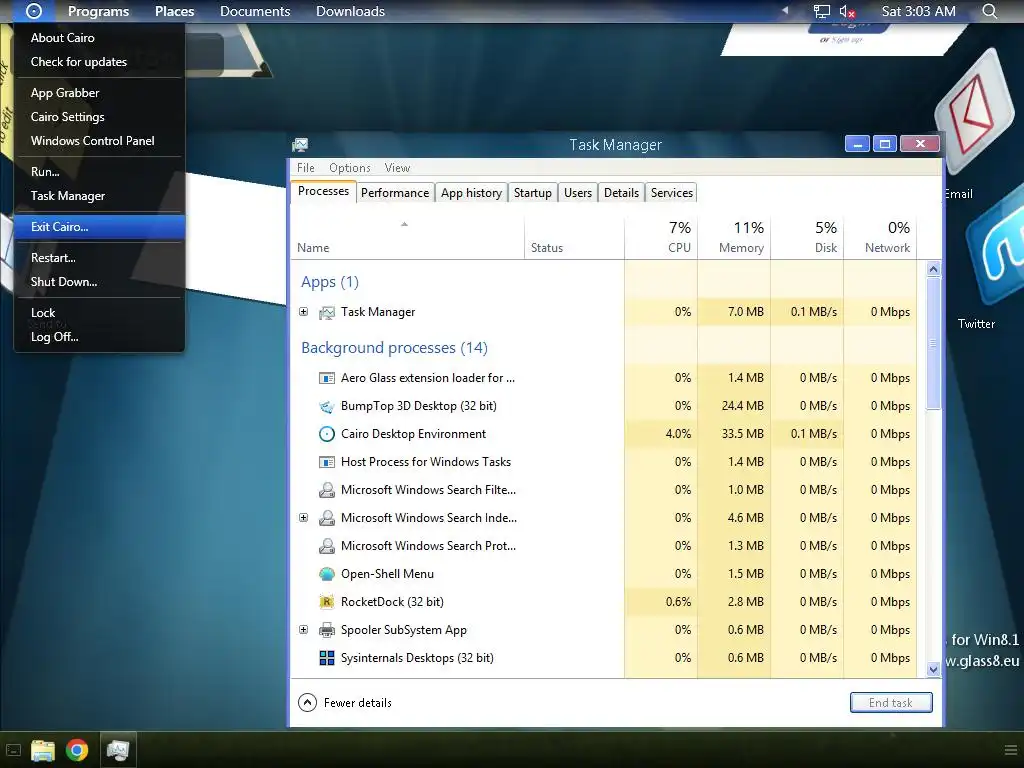The width and height of the screenshot is (1024, 768).
Task: Open File Explorer from taskbar
Action: click(x=42, y=750)
